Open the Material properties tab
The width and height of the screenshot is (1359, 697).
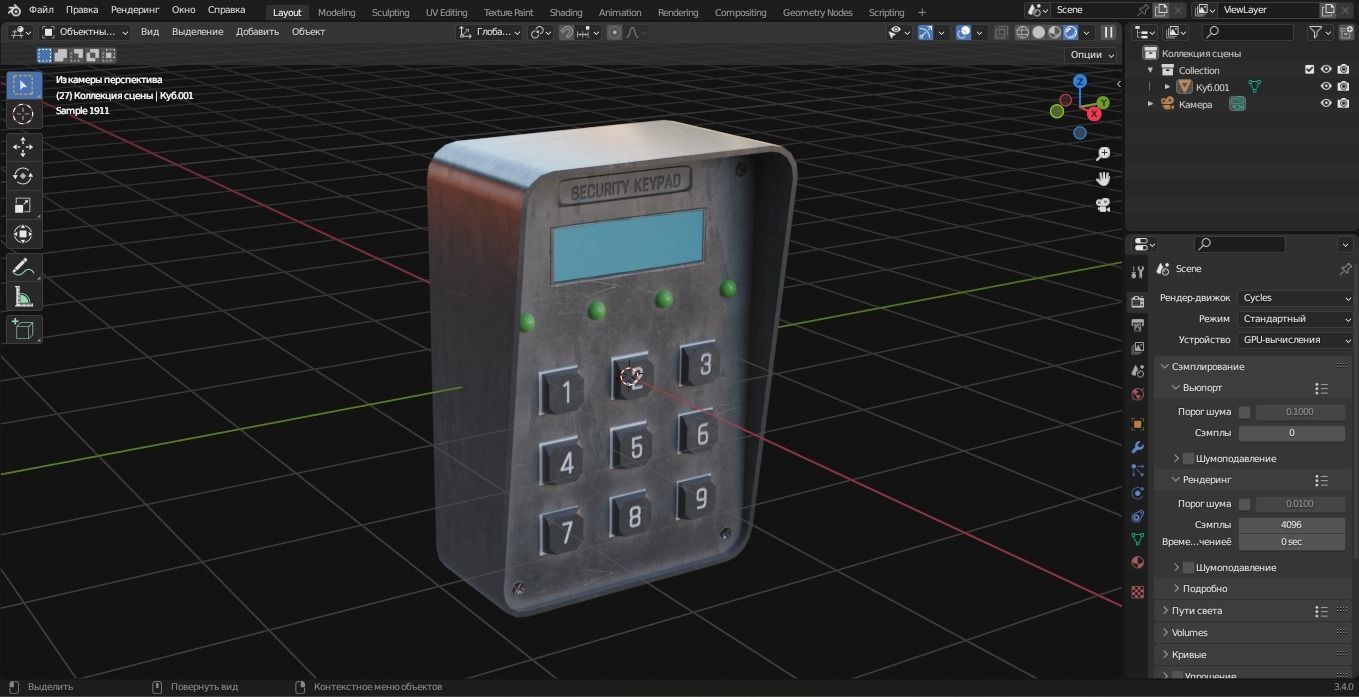coord(1137,563)
